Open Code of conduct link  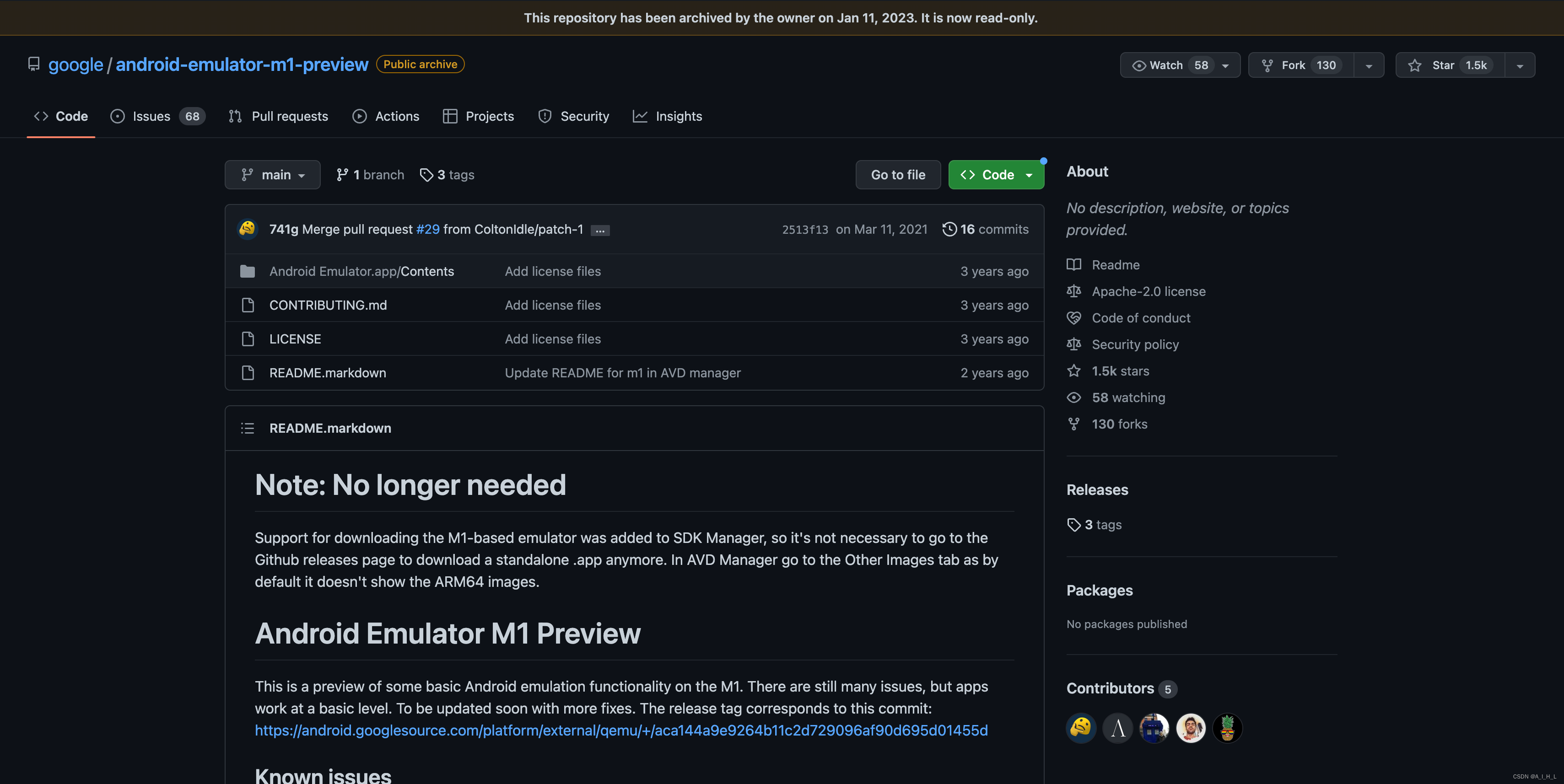pyautogui.click(x=1141, y=318)
